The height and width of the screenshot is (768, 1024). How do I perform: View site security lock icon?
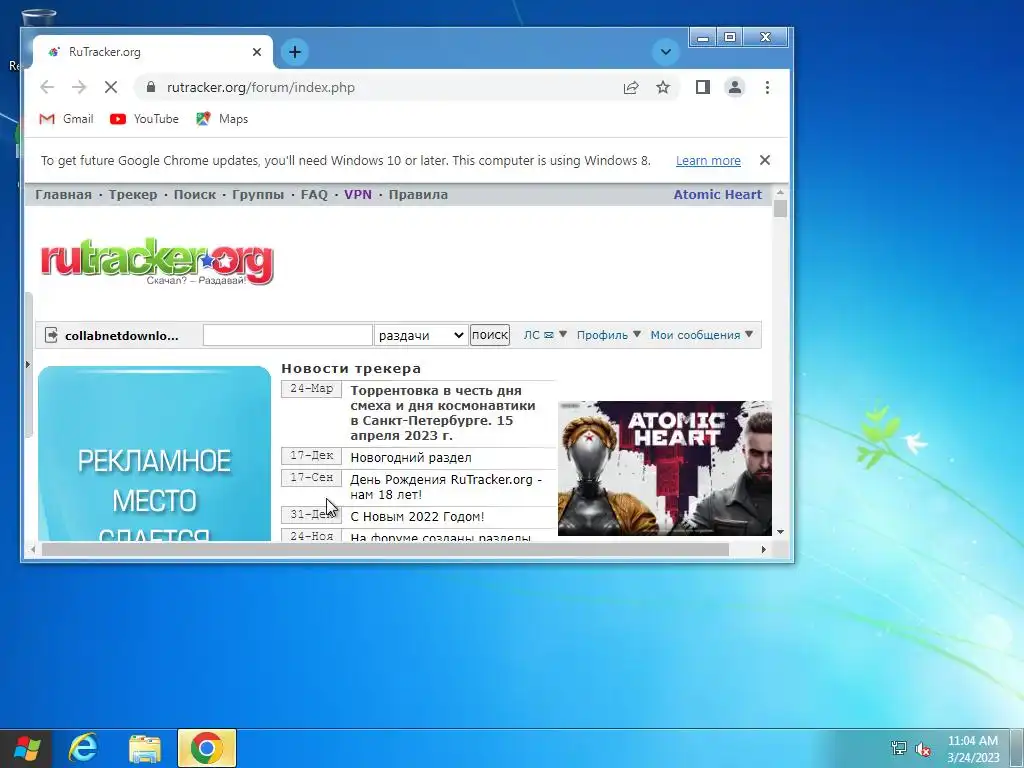(x=151, y=87)
